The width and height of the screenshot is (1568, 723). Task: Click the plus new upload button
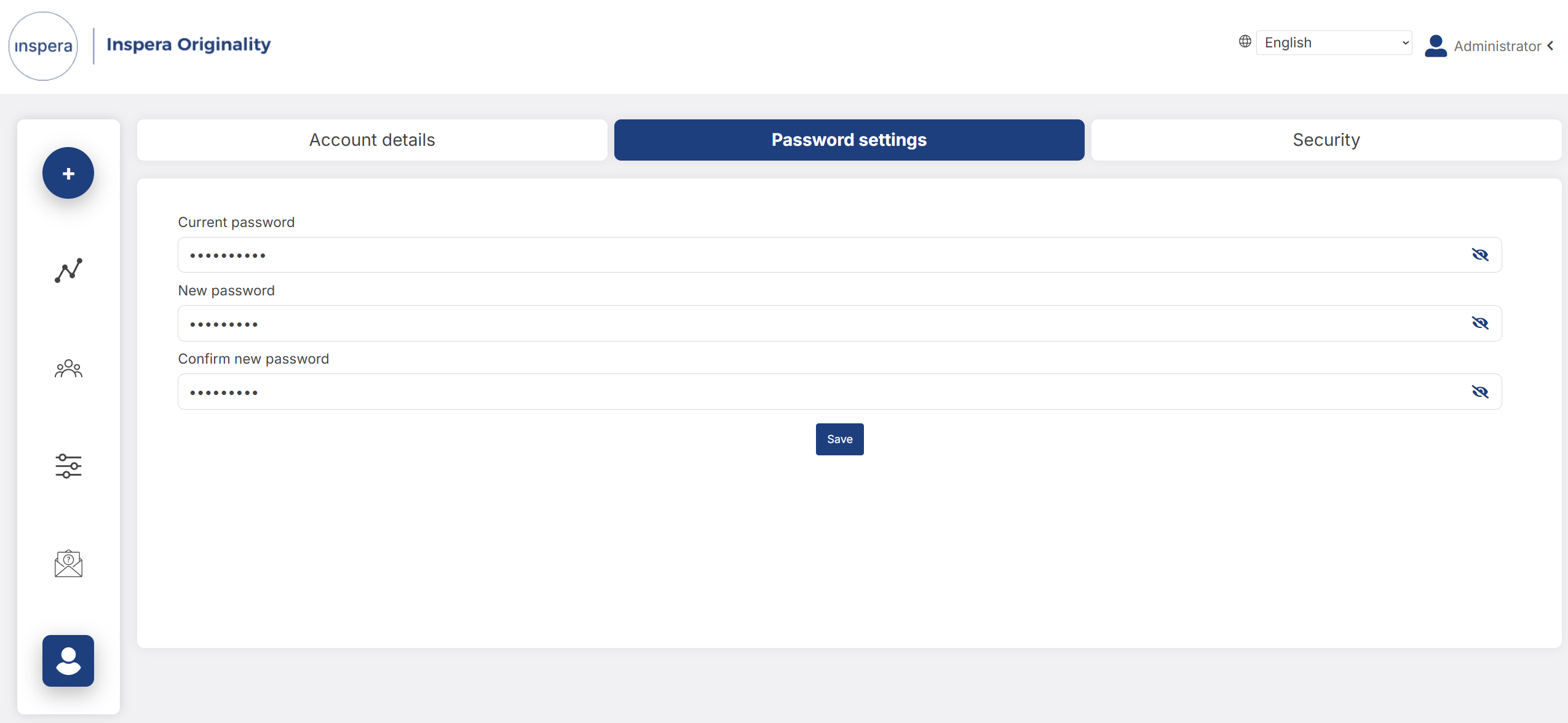[68, 173]
